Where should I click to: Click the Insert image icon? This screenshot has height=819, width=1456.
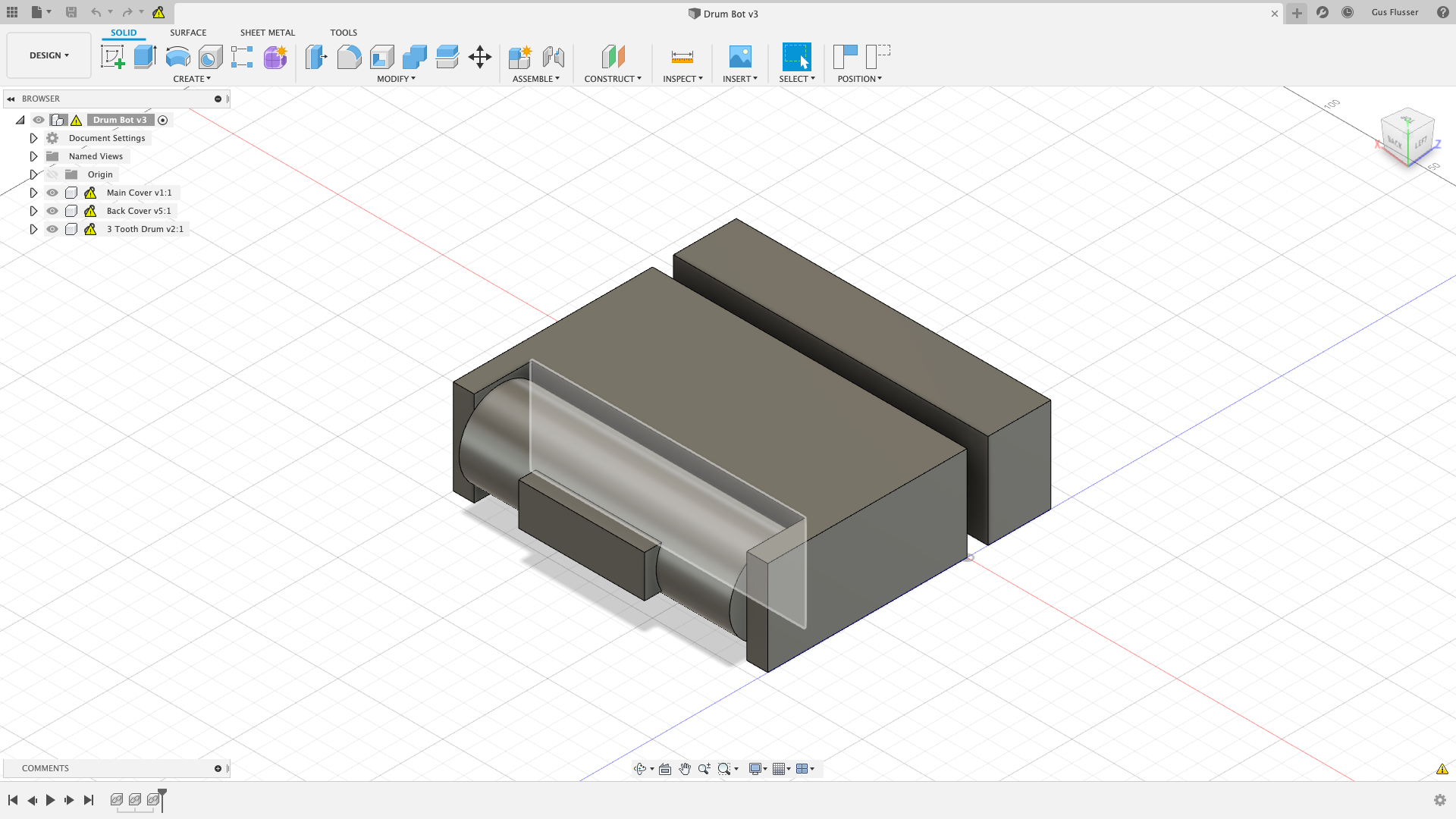tap(739, 57)
